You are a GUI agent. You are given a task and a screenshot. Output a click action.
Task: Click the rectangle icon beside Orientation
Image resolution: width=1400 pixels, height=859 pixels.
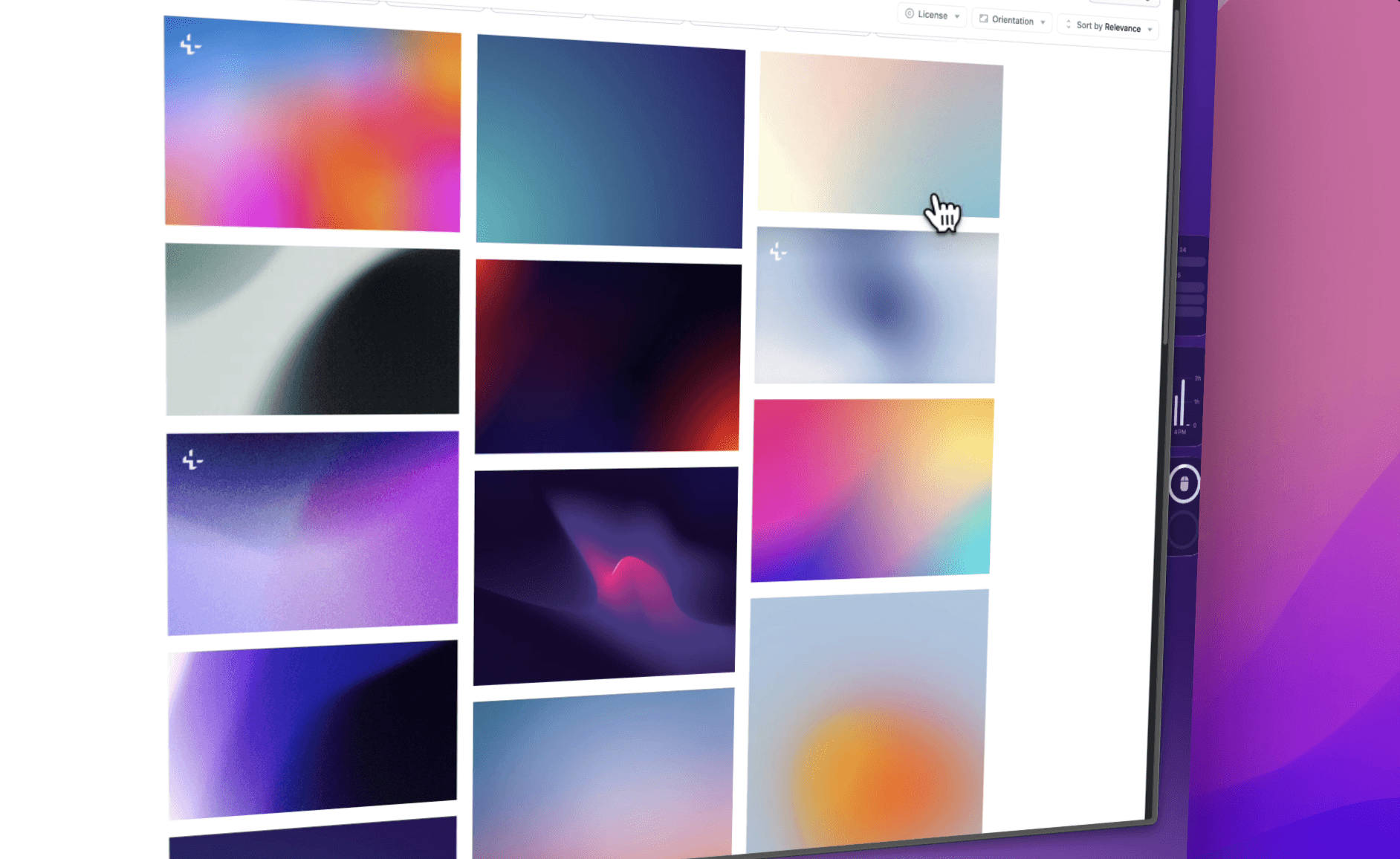pyautogui.click(x=984, y=19)
